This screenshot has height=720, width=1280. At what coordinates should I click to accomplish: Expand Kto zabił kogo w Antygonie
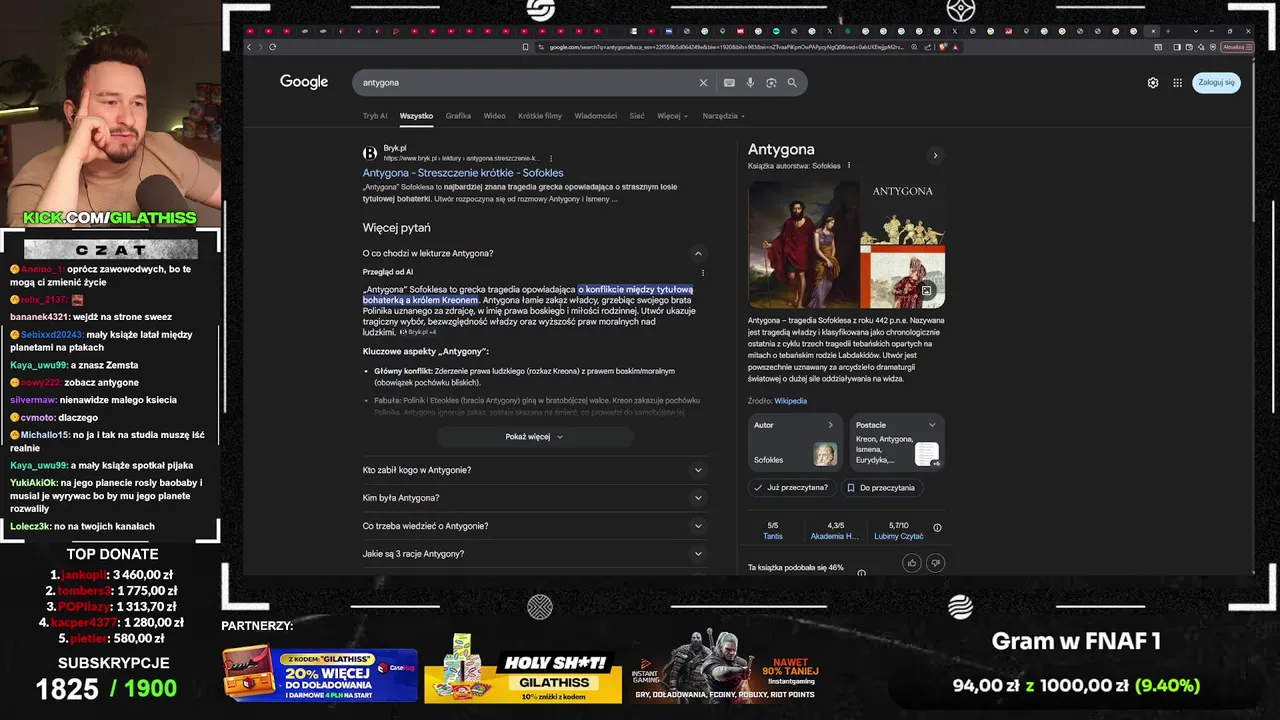(x=535, y=470)
